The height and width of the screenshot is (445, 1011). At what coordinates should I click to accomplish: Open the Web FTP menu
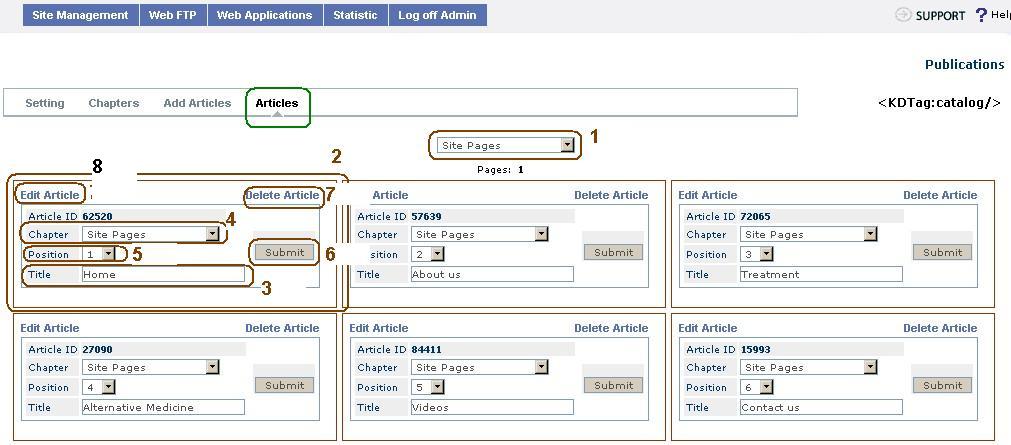(x=174, y=15)
